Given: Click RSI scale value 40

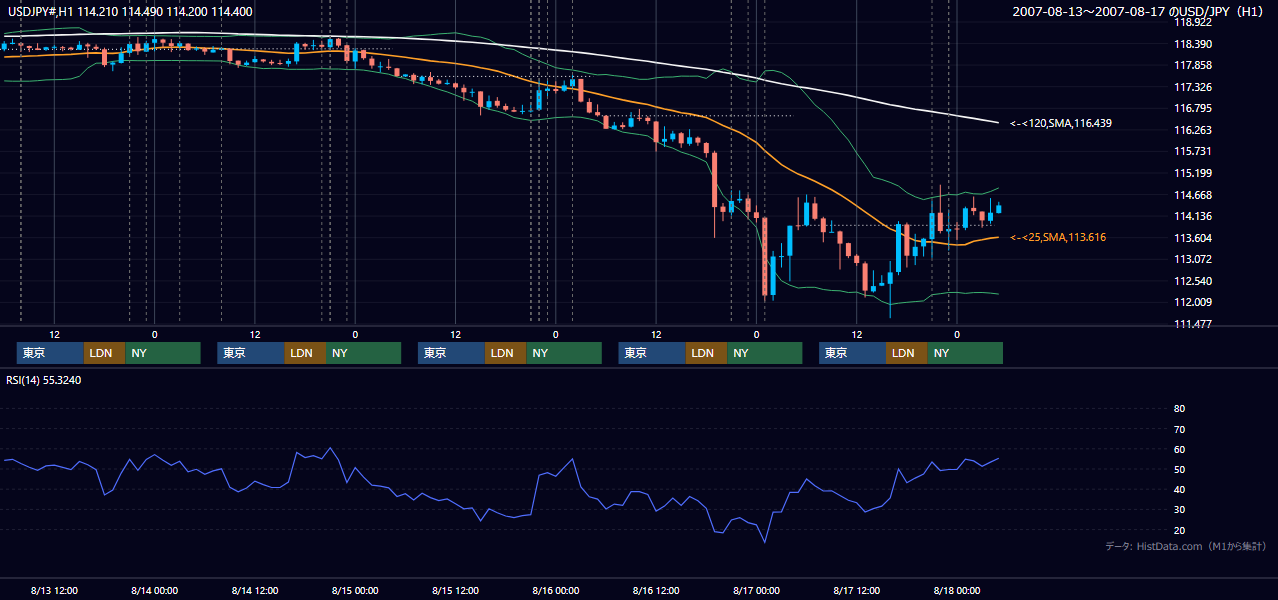Looking at the screenshot, I should tap(1179, 490).
